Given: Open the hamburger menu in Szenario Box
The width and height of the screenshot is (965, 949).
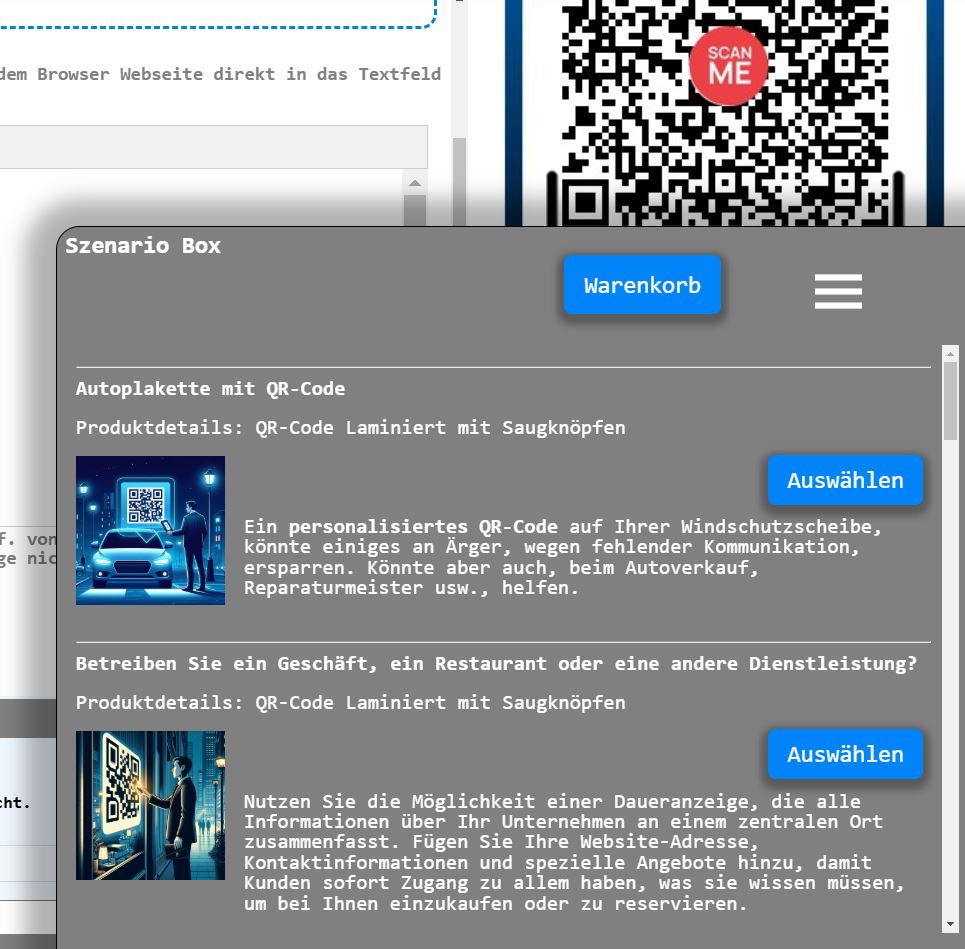Looking at the screenshot, I should pos(837,291).
